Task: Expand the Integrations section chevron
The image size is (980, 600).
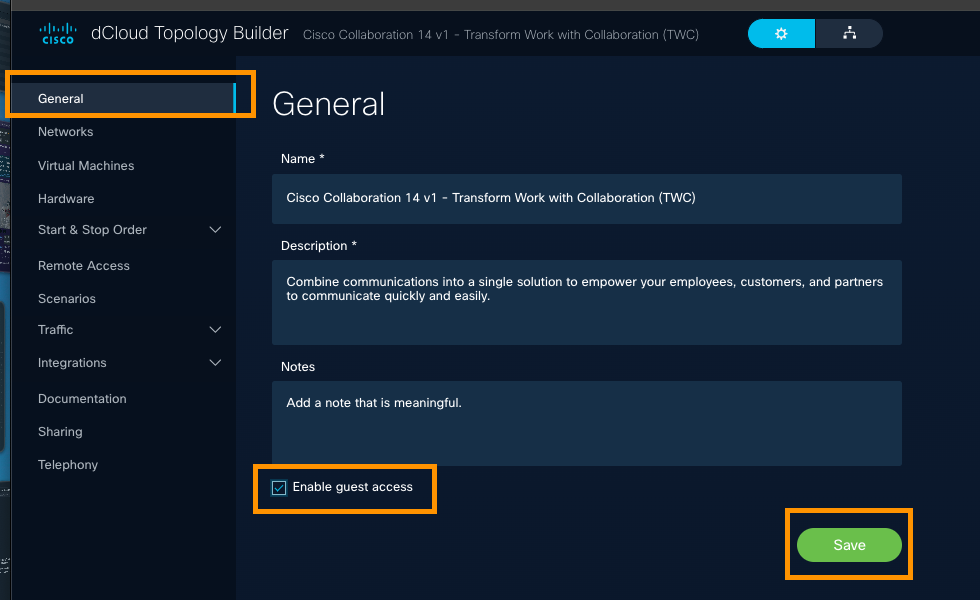Action: (215, 363)
